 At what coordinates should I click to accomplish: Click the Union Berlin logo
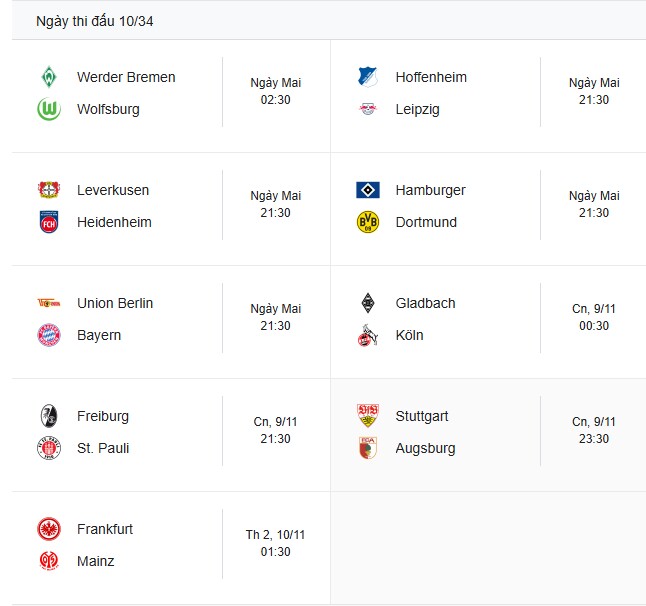click(x=48, y=303)
